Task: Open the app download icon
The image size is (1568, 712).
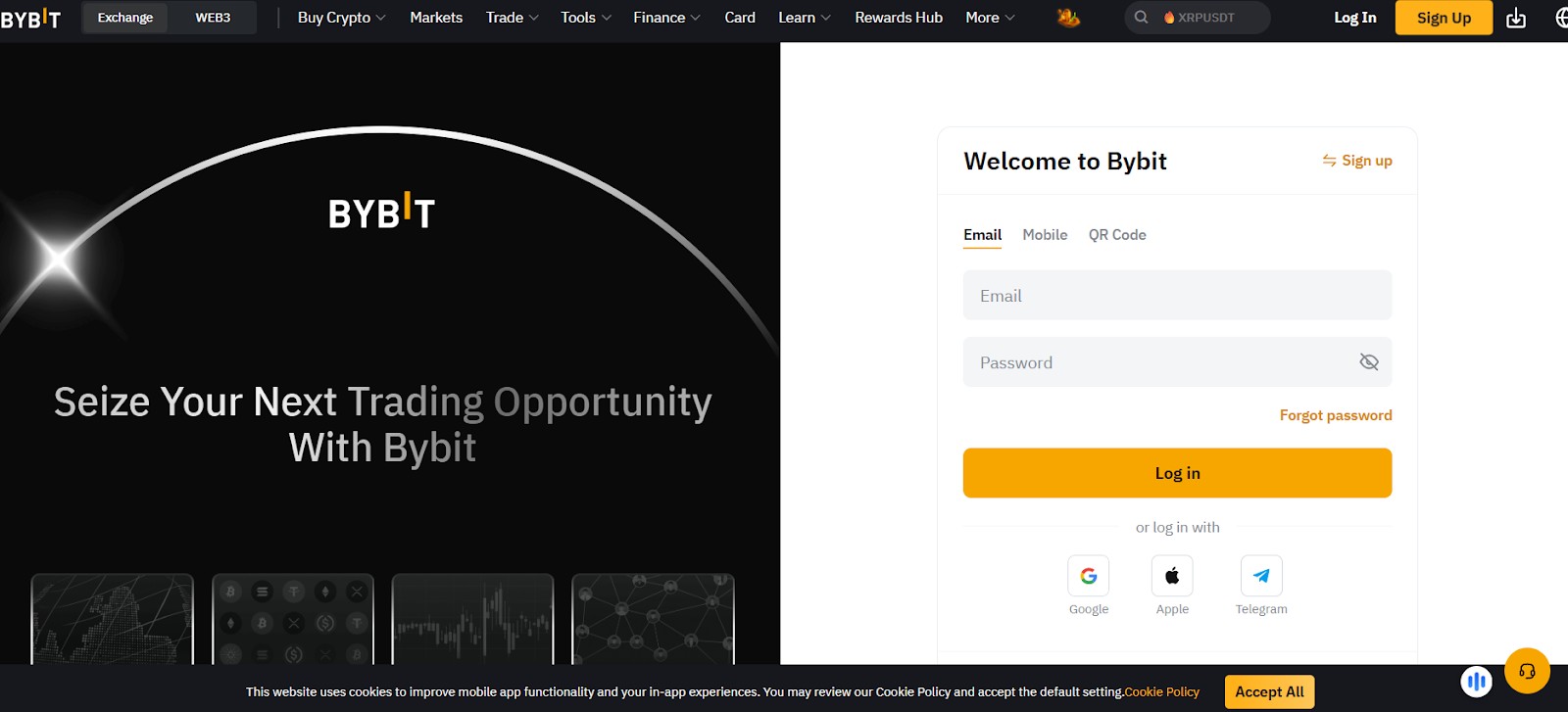Action: coord(1516,18)
